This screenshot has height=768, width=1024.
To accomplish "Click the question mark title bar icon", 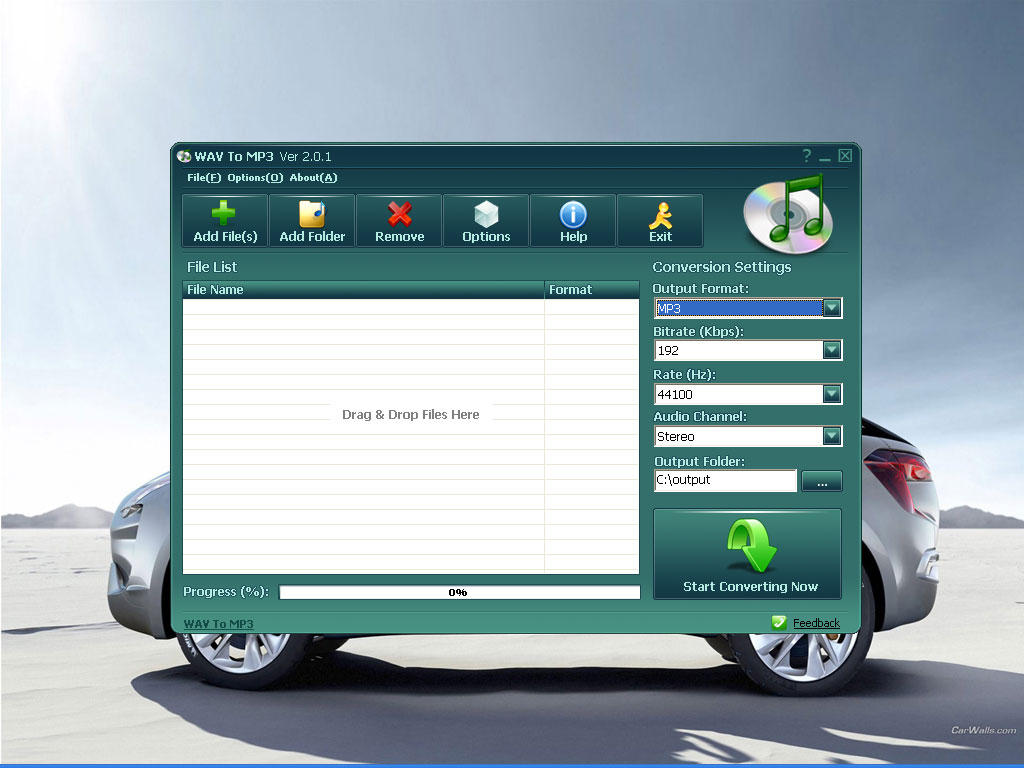I will (807, 155).
